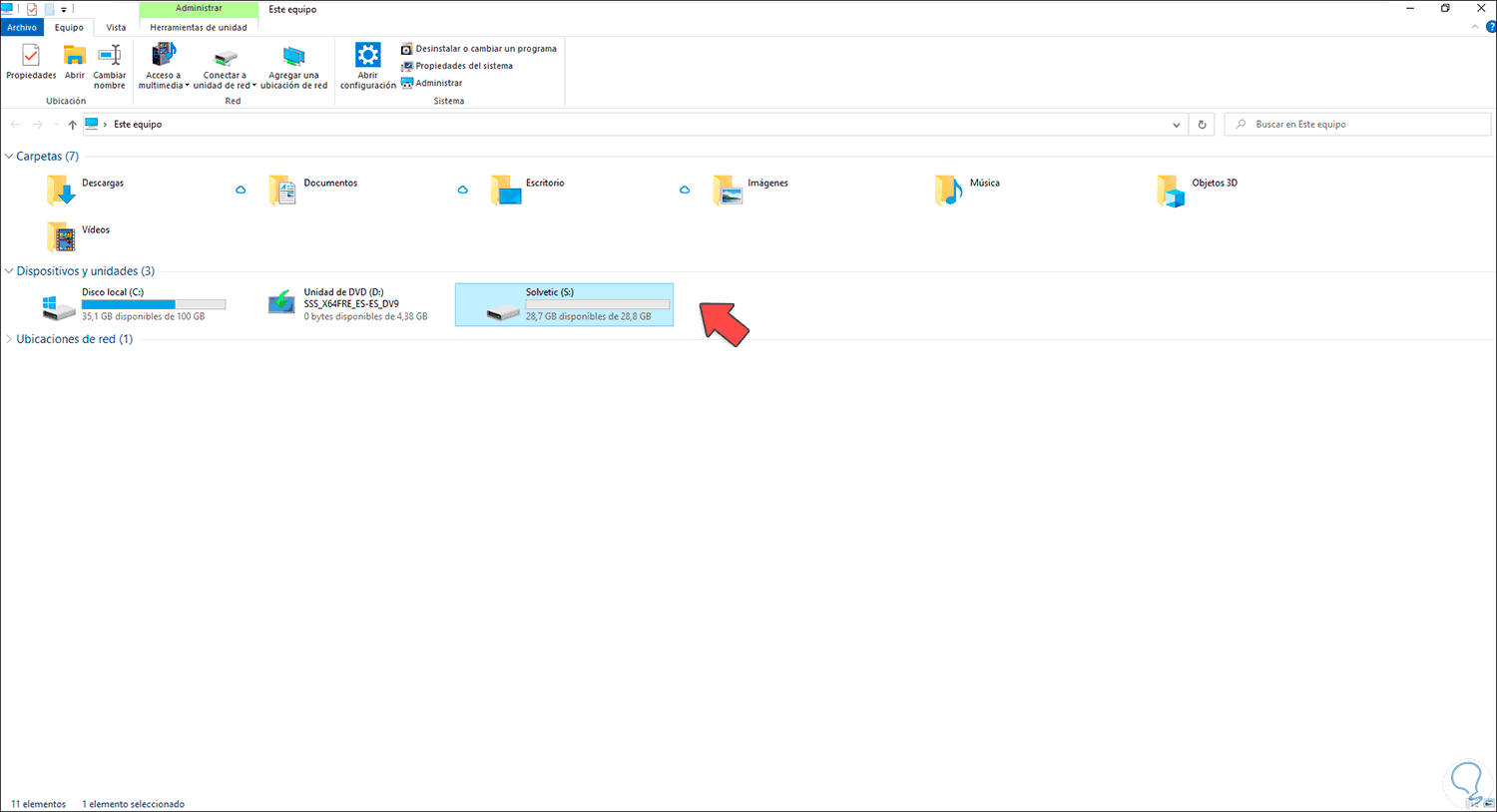Viewport: 1497px width, 812px height.
Task: Click the 11 elementos status text
Action: coord(39,804)
